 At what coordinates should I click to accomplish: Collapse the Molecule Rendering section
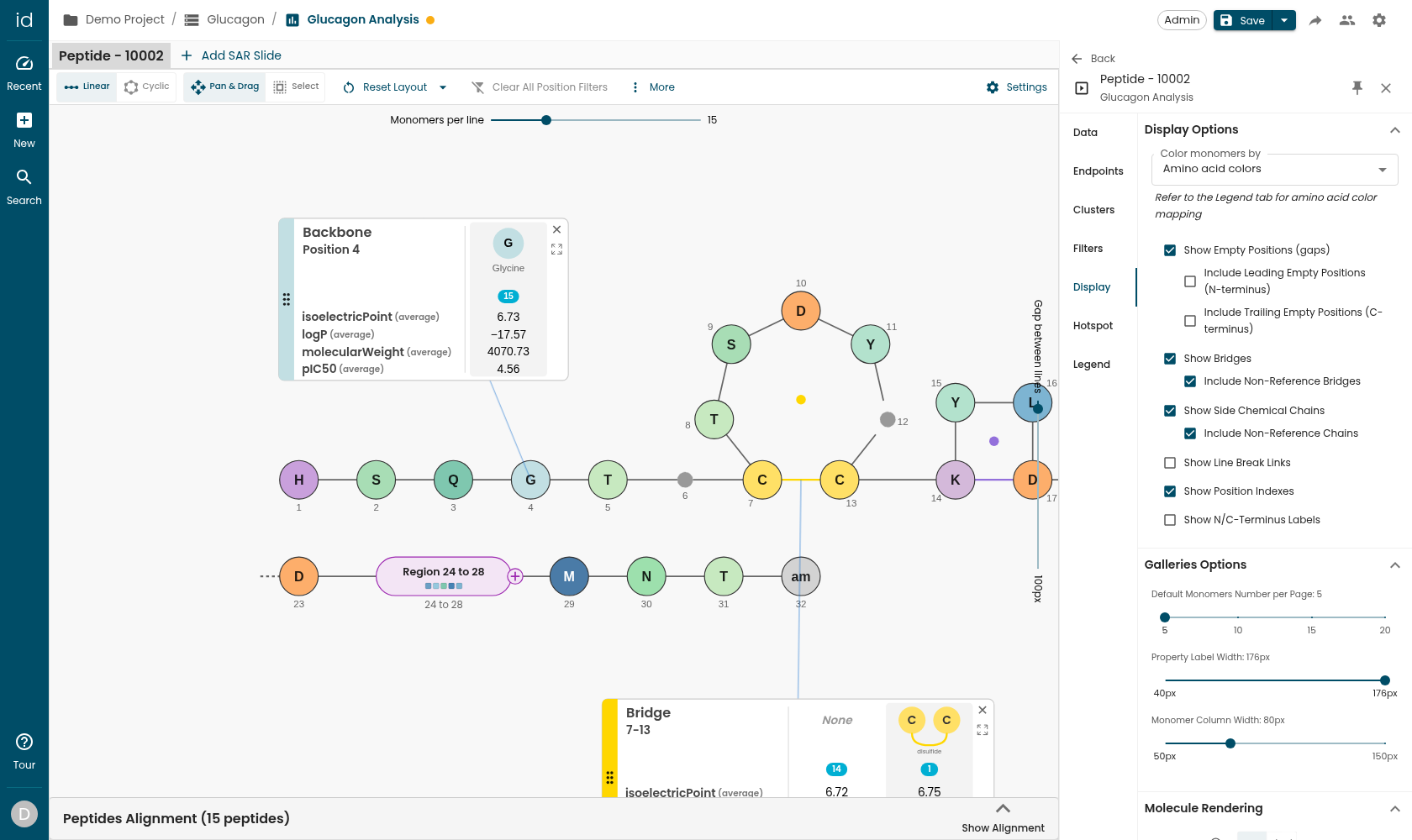(1395, 808)
